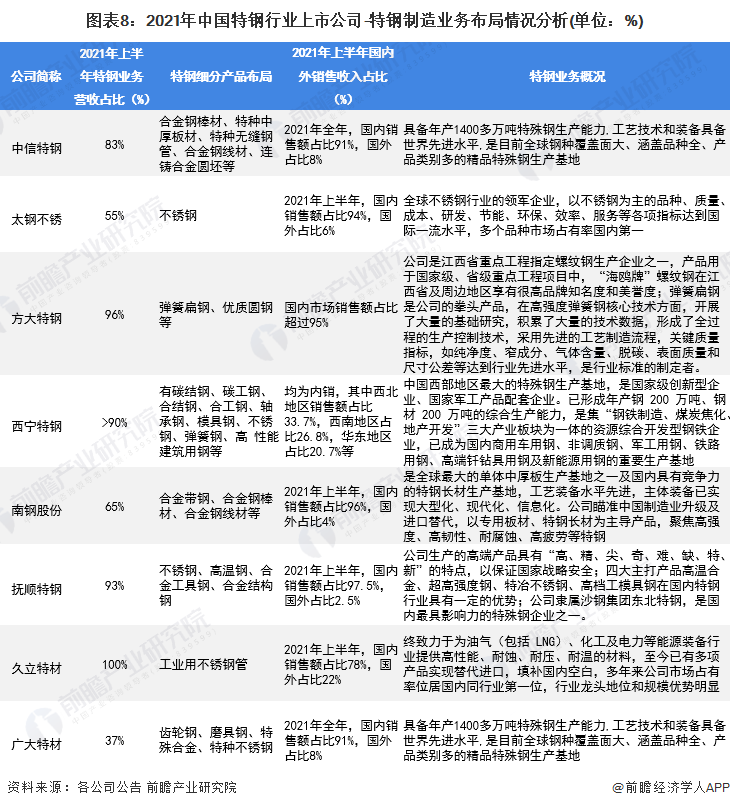This screenshot has width=730, height=808.
Task: Click the company name '中信特钢'
Action: (x=37, y=148)
